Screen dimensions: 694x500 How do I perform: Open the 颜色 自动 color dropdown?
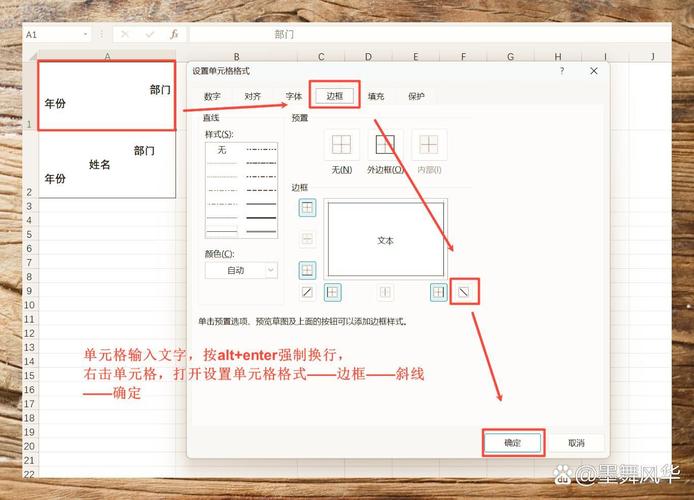(x=241, y=270)
